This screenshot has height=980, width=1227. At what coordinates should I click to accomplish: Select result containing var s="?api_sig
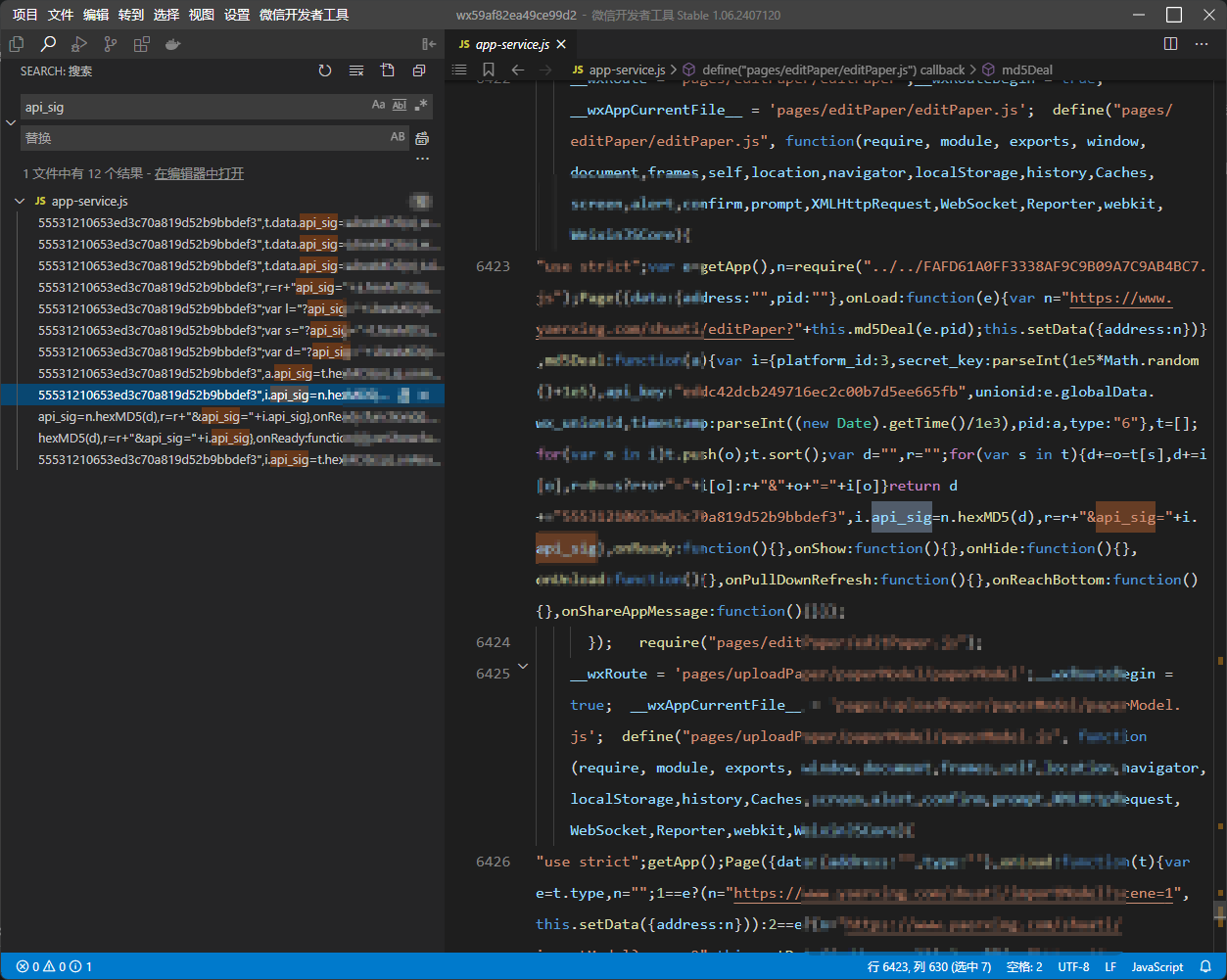point(222,330)
